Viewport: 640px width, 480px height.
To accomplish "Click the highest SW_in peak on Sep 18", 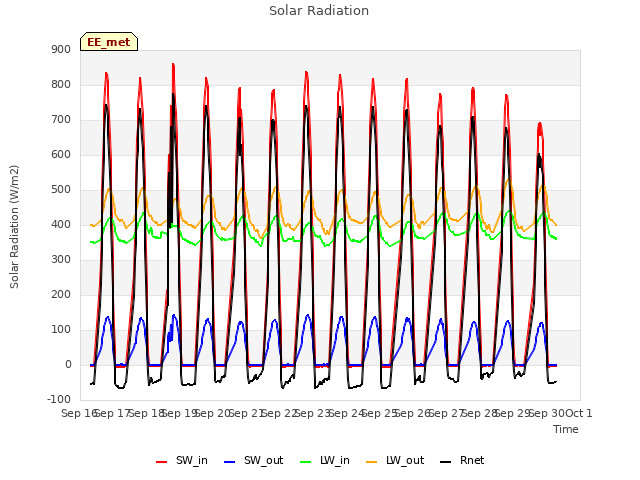I will coord(173,64).
